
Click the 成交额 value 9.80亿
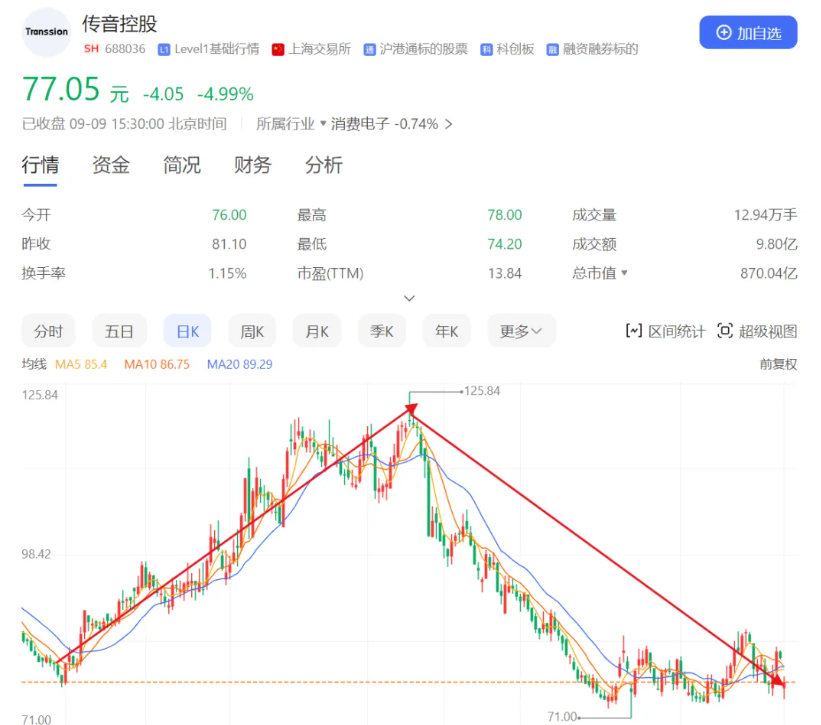point(776,244)
